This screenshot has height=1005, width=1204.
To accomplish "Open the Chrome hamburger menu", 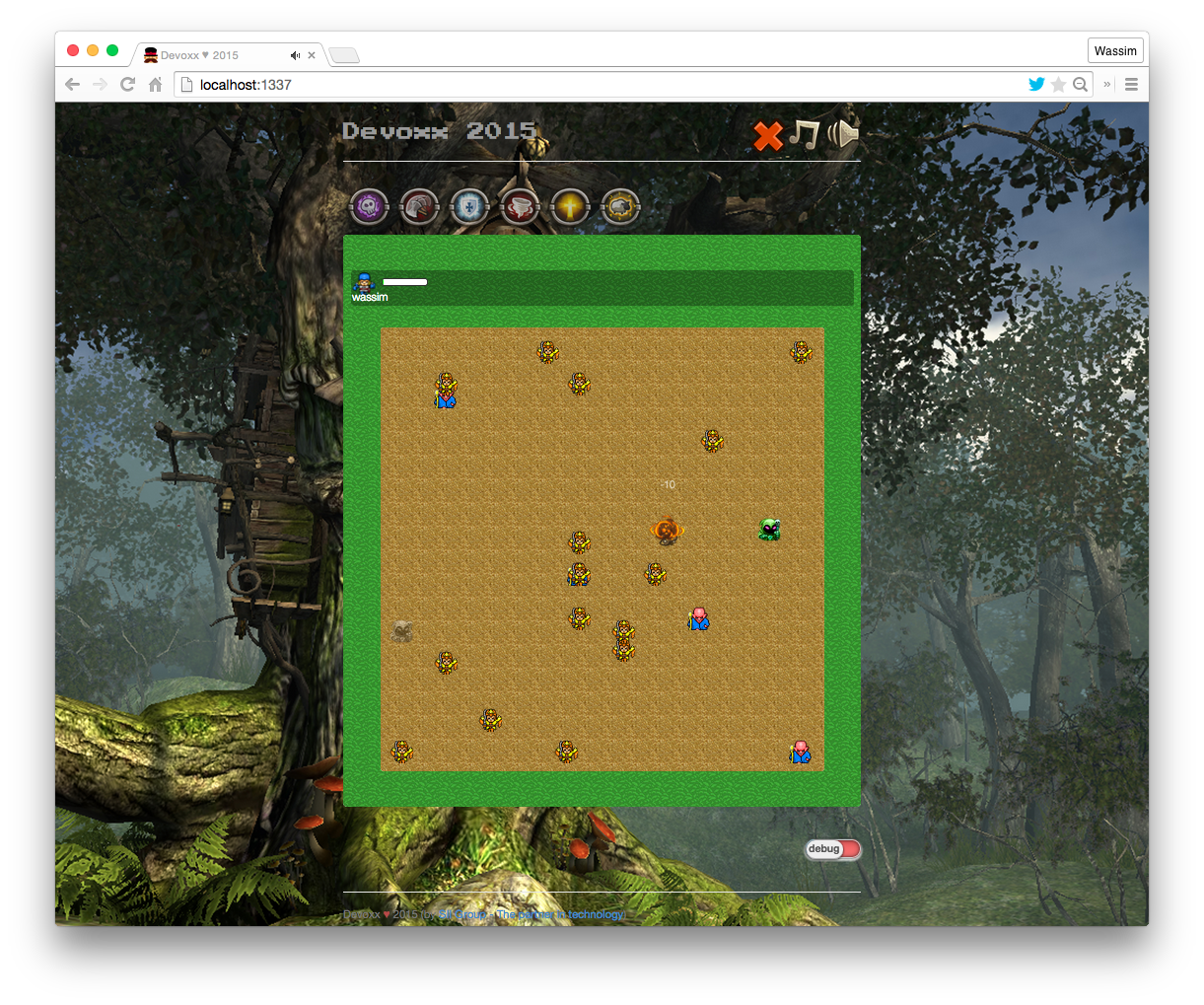I will pos(1132,85).
